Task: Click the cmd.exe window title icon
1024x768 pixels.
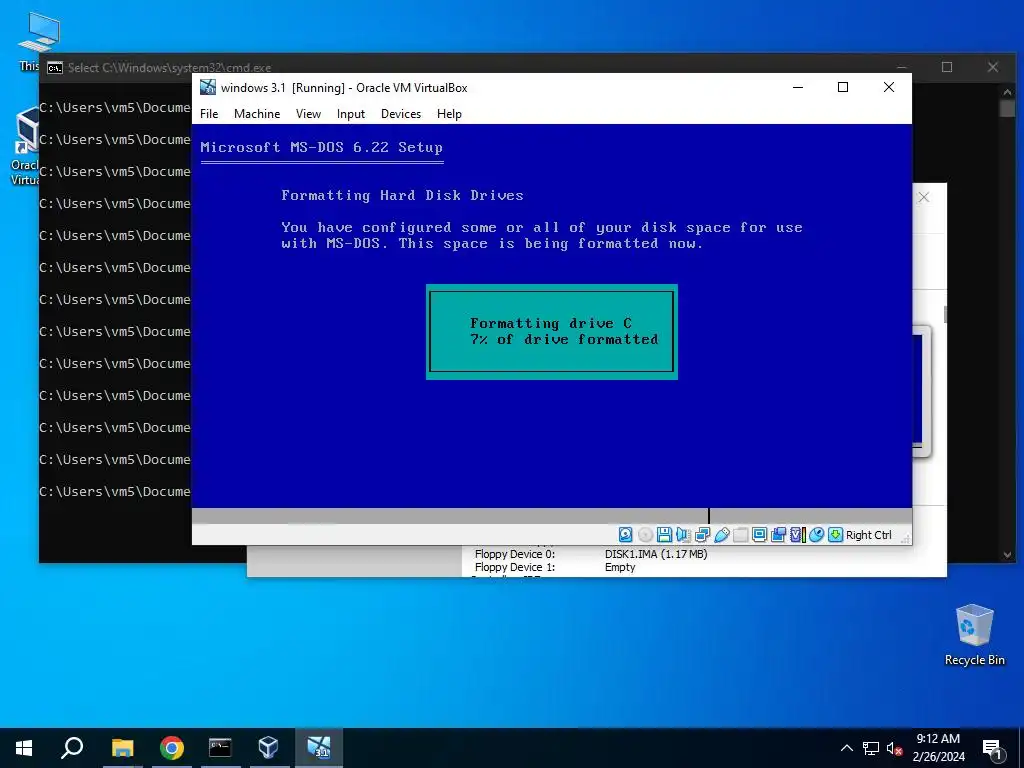Action: [x=55, y=67]
